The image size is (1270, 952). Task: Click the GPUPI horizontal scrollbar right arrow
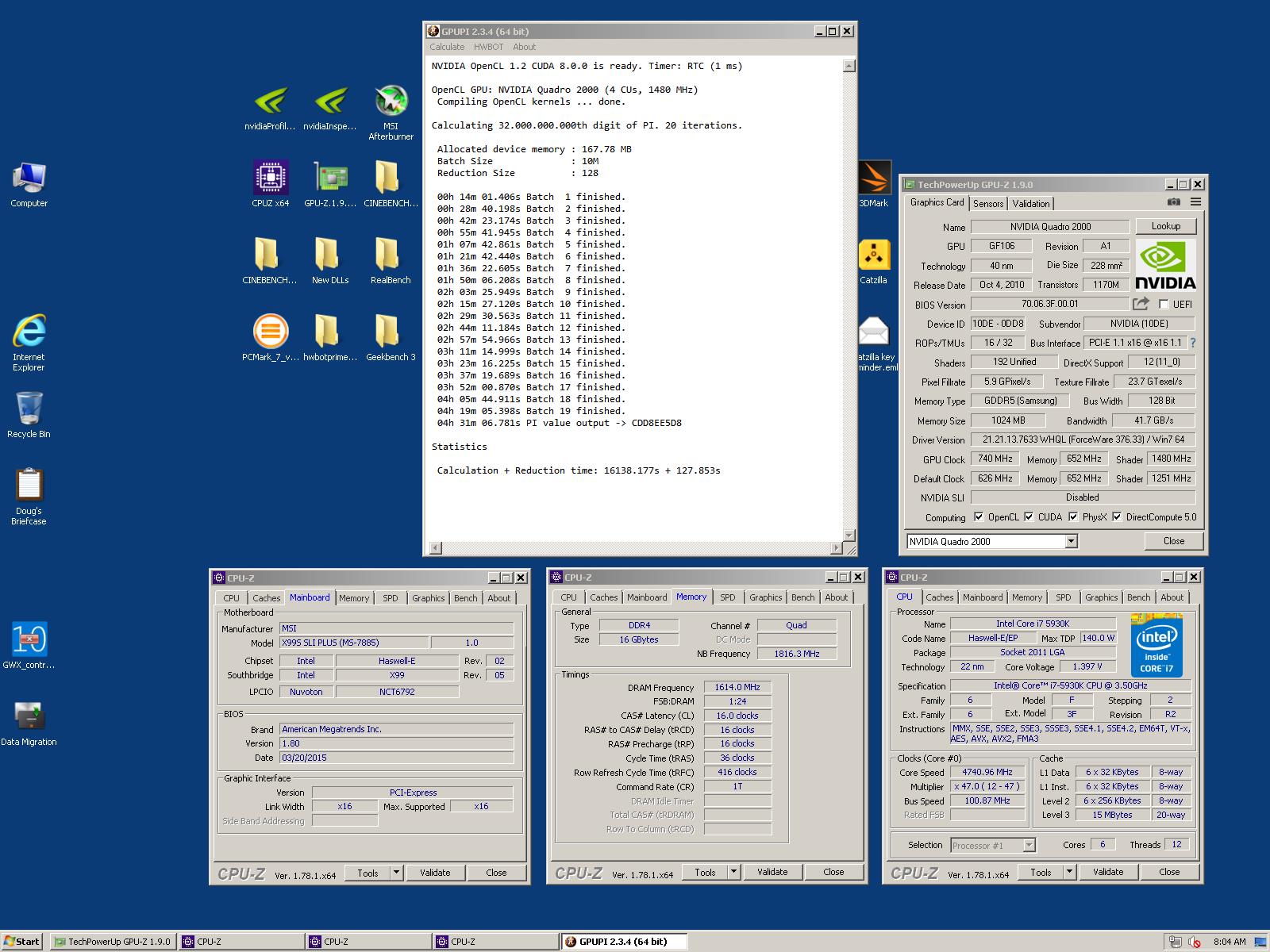[836, 548]
